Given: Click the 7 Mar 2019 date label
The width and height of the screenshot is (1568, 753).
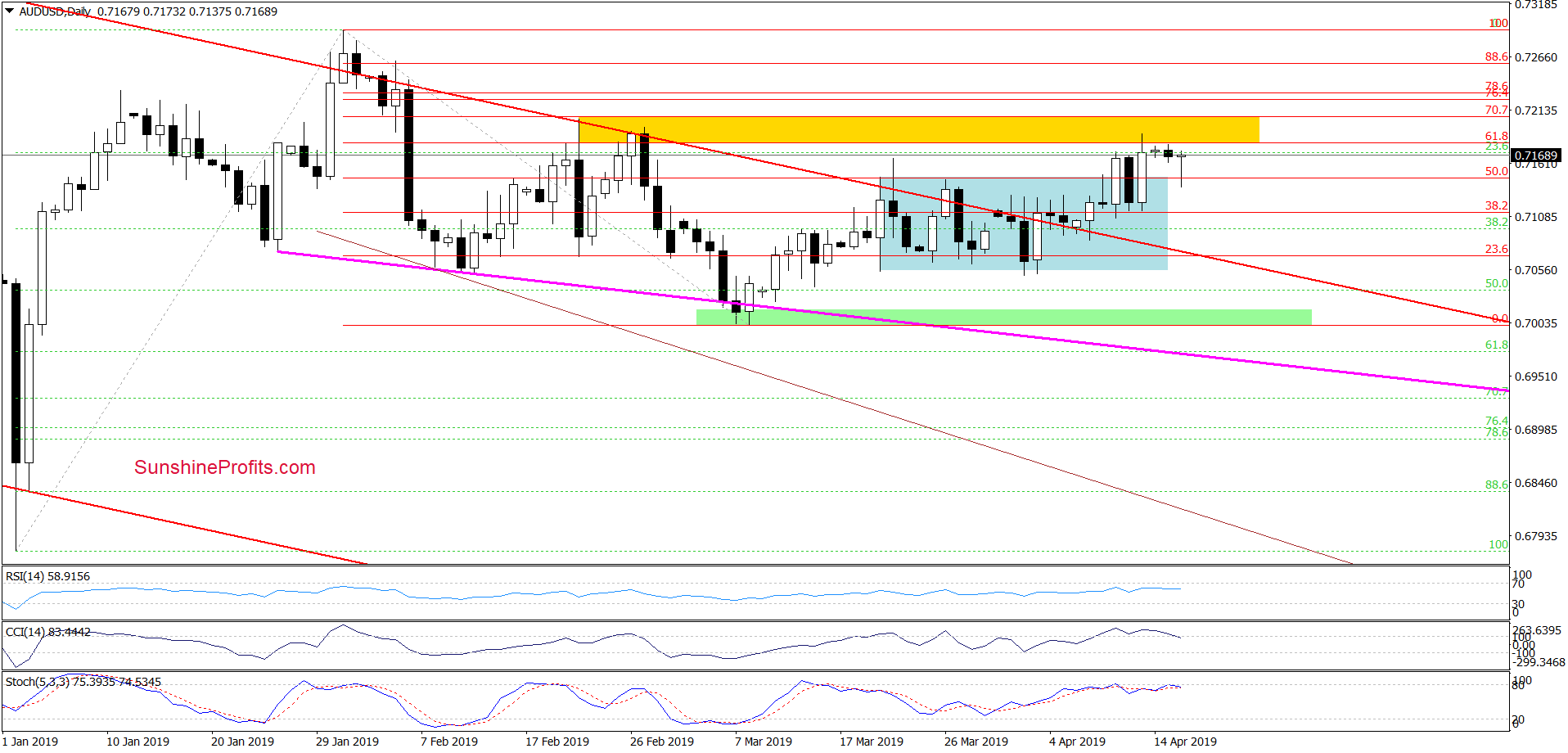Looking at the screenshot, I should coord(764,742).
